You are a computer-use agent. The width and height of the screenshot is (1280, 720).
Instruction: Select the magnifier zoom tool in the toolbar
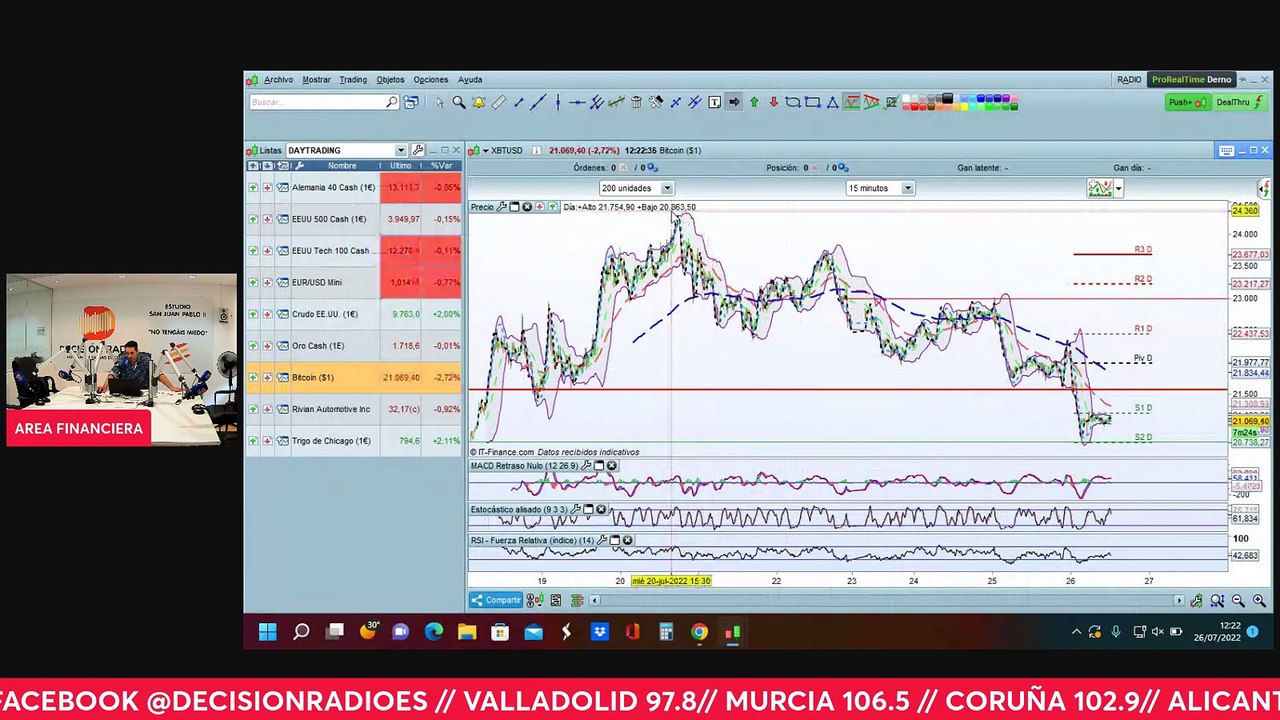pos(459,102)
